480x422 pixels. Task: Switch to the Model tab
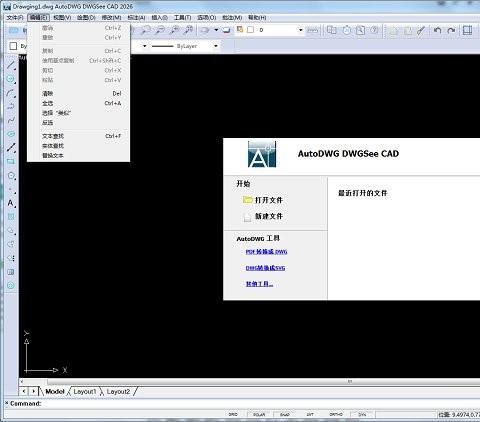click(x=54, y=391)
